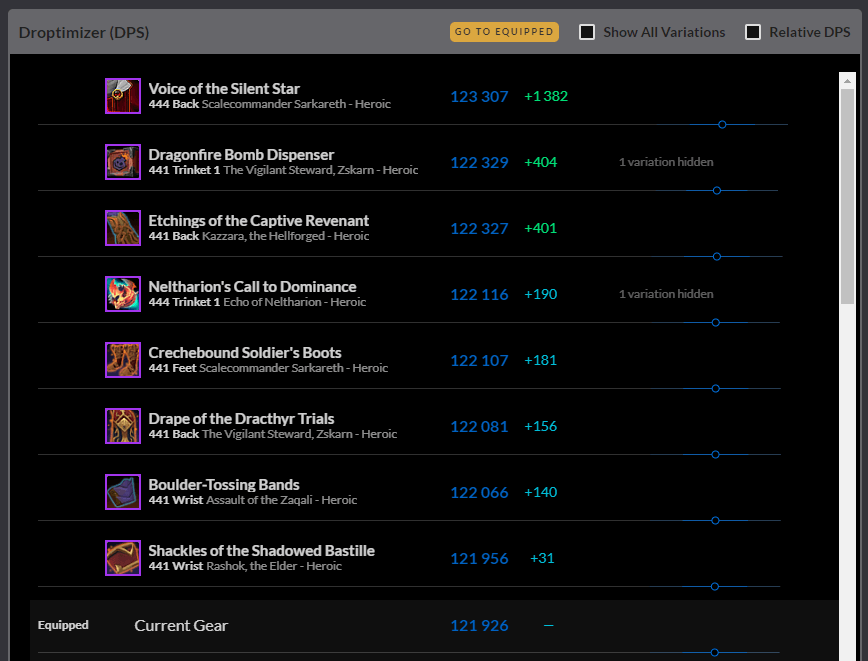
Task: Click the Voice of the Silent Star icon
Action: tap(123, 96)
